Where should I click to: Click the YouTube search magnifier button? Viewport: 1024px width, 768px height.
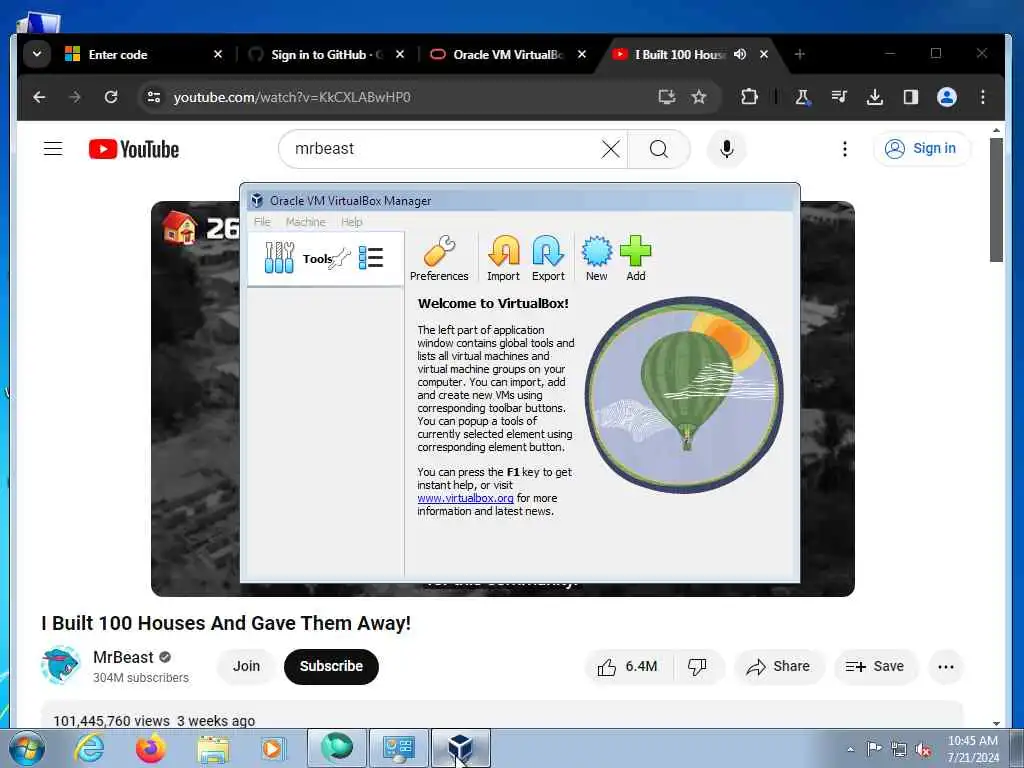pos(659,149)
